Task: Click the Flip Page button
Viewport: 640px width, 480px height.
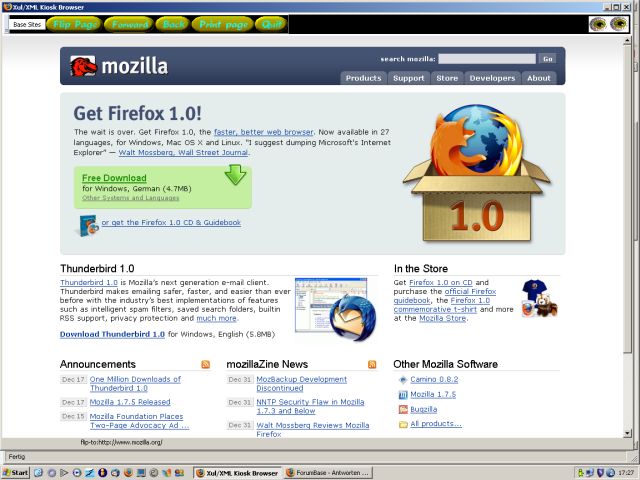Action: (75, 24)
